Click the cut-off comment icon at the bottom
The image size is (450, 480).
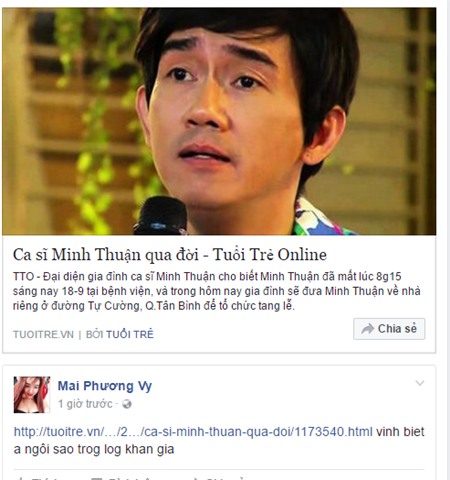[x=97, y=479]
